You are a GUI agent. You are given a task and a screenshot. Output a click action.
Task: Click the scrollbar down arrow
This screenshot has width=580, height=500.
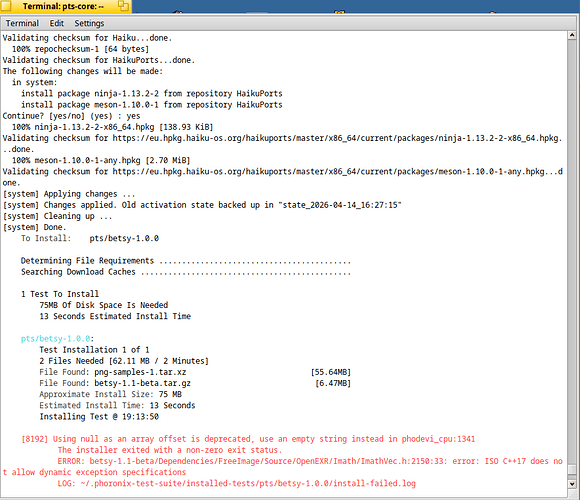tap(572, 484)
